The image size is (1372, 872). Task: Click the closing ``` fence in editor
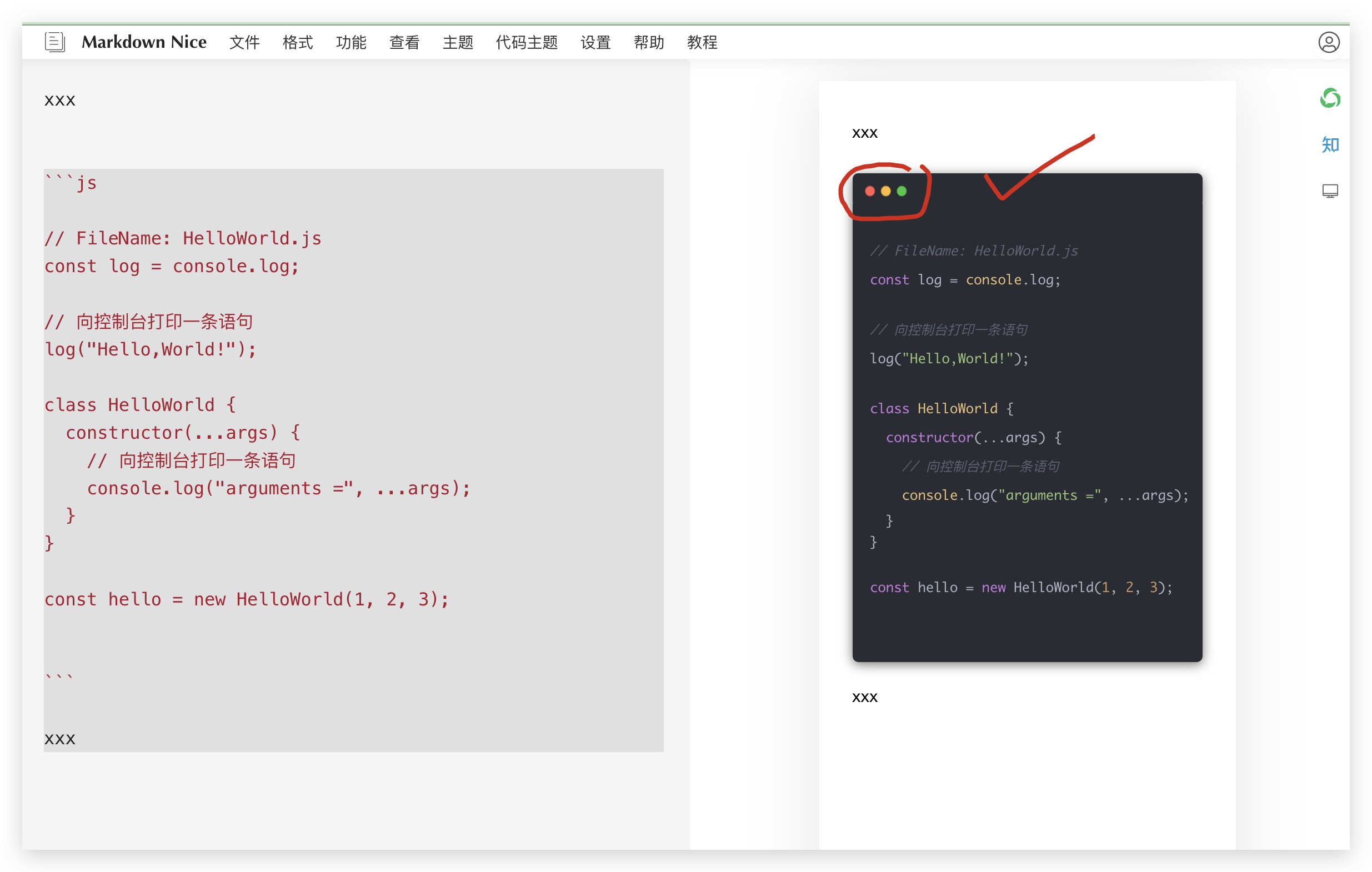[x=59, y=678]
